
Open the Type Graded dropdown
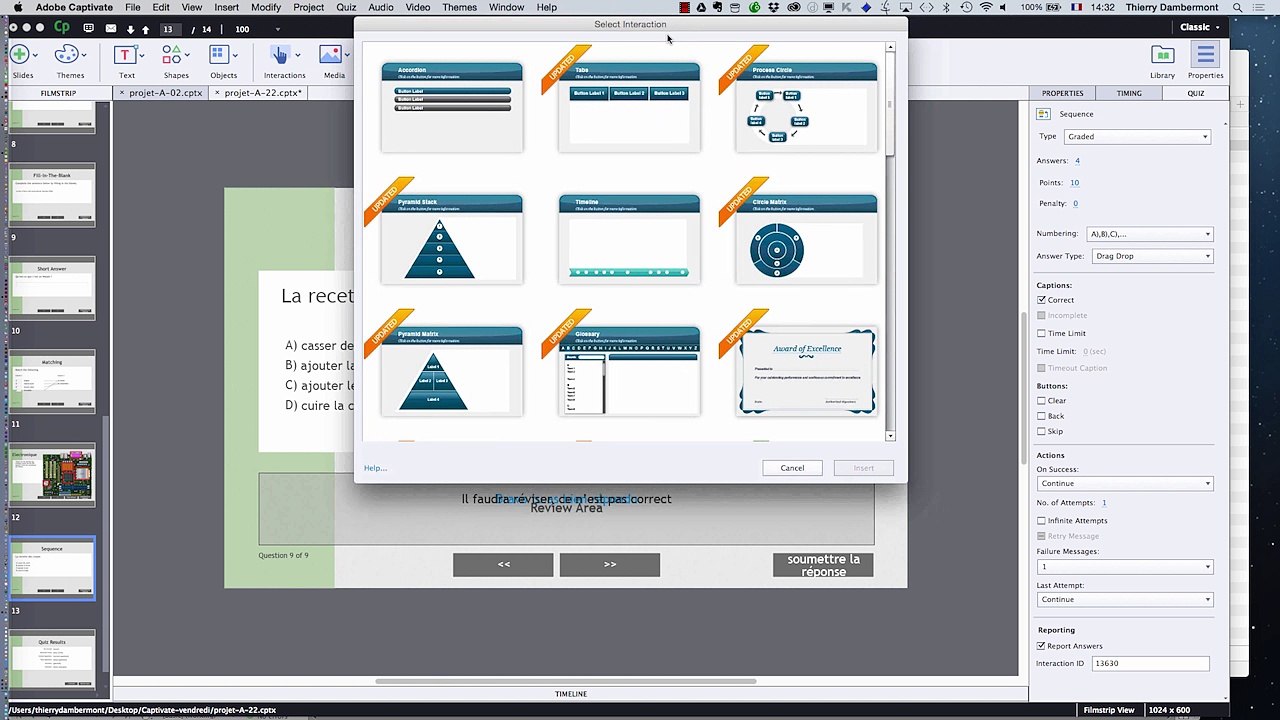(1137, 136)
